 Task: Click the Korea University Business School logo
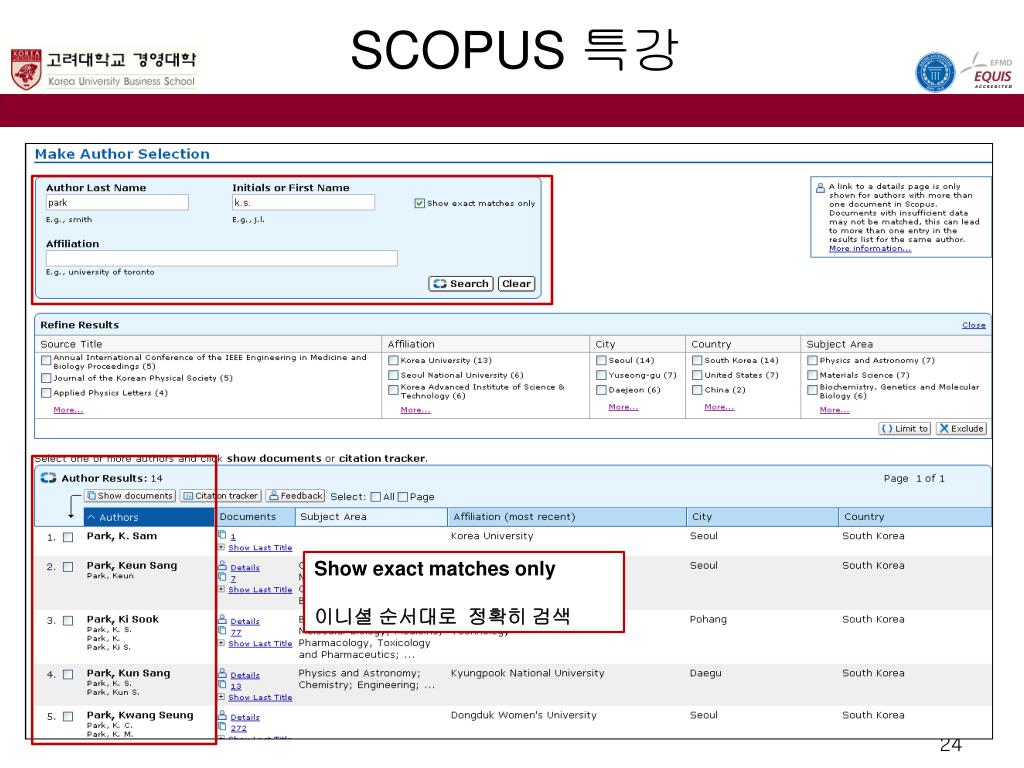[103, 70]
